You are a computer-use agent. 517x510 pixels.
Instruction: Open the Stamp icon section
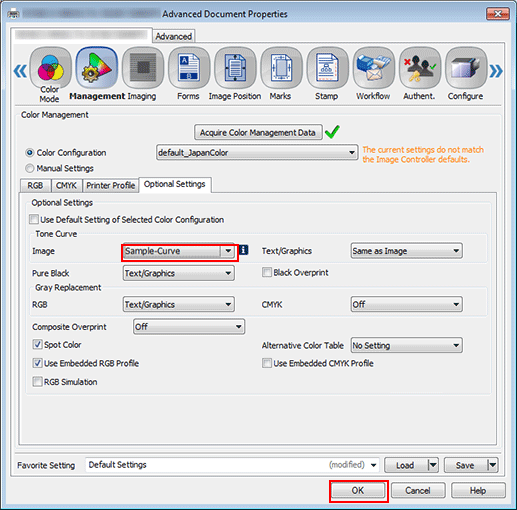tap(327, 68)
